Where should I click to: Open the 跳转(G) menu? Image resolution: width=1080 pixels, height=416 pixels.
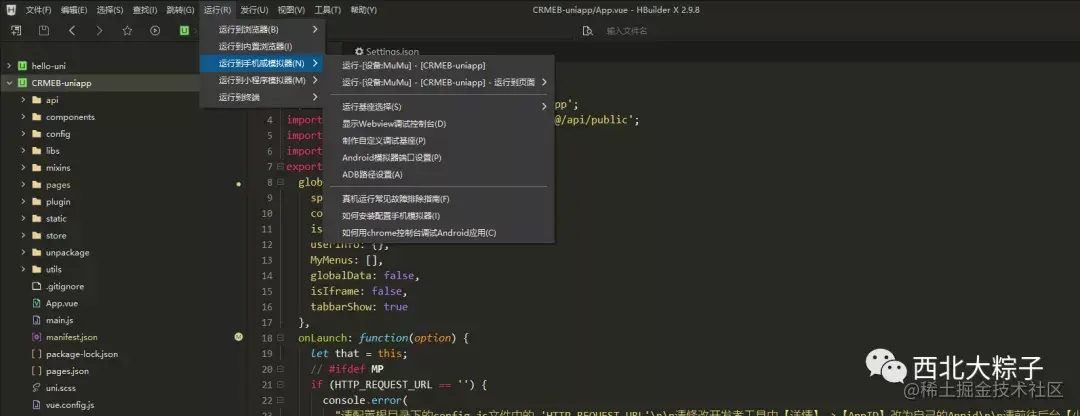coord(180,10)
